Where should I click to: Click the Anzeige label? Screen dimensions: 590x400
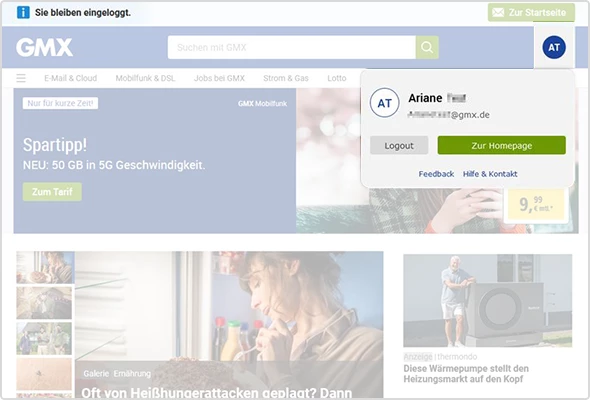418,357
